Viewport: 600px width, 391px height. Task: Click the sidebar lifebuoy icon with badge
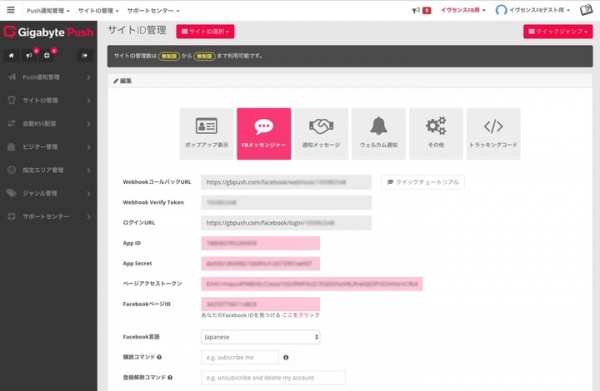coord(47,55)
